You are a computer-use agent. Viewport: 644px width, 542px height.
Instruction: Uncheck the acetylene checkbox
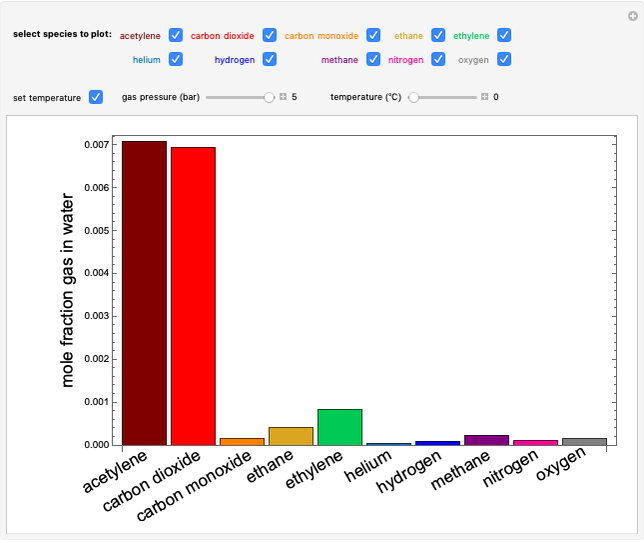[176, 35]
